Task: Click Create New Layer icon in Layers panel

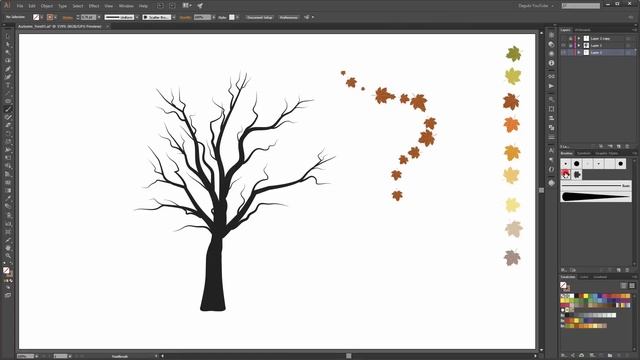Action: point(619,146)
